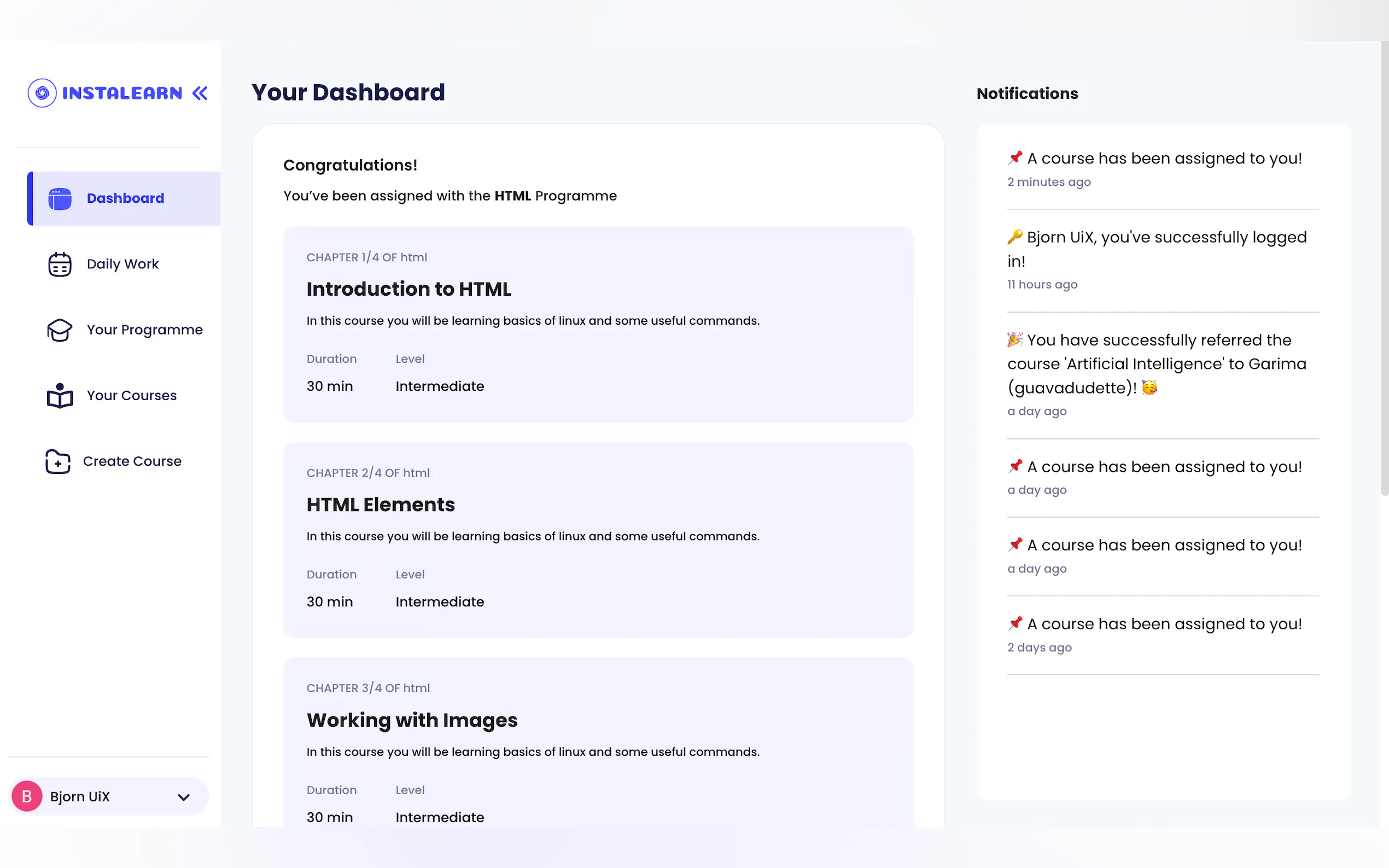Select Create Course in the sidebar
This screenshot has height=868, width=1389.
click(132, 461)
